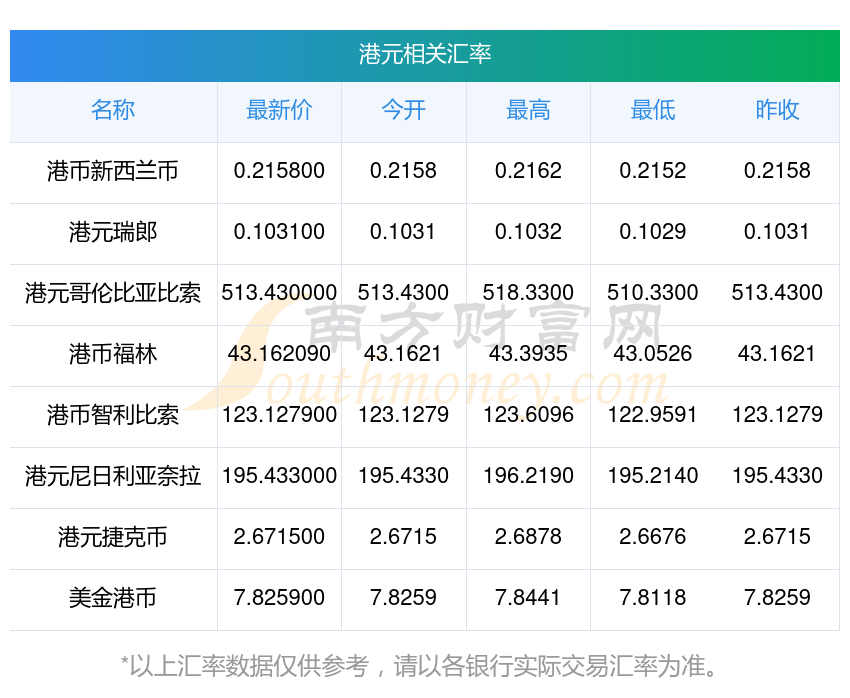Click the 昨收 column header
The image size is (850, 698).
(x=777, y=111)
